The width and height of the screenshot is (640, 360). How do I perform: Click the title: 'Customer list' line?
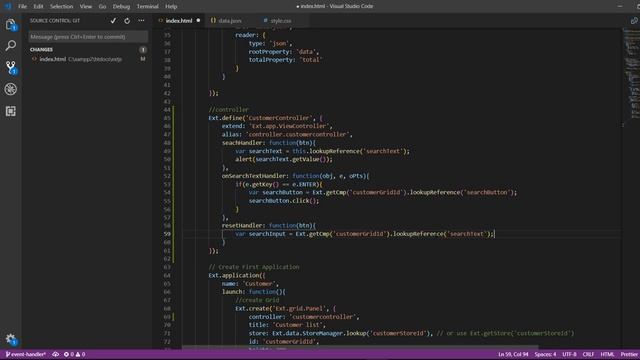click(x=287, y=325)
